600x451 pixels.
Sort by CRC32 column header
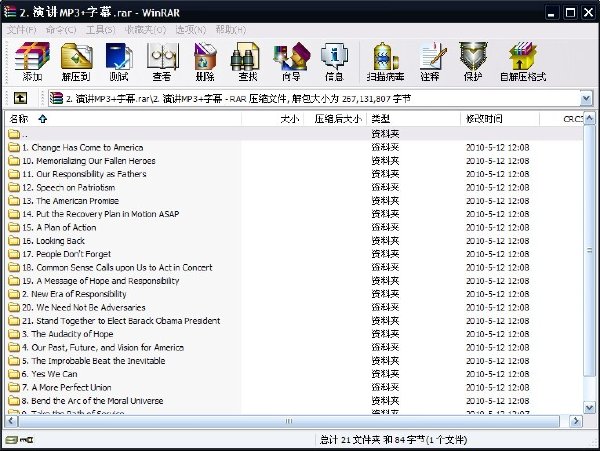(x=561, y=119)
